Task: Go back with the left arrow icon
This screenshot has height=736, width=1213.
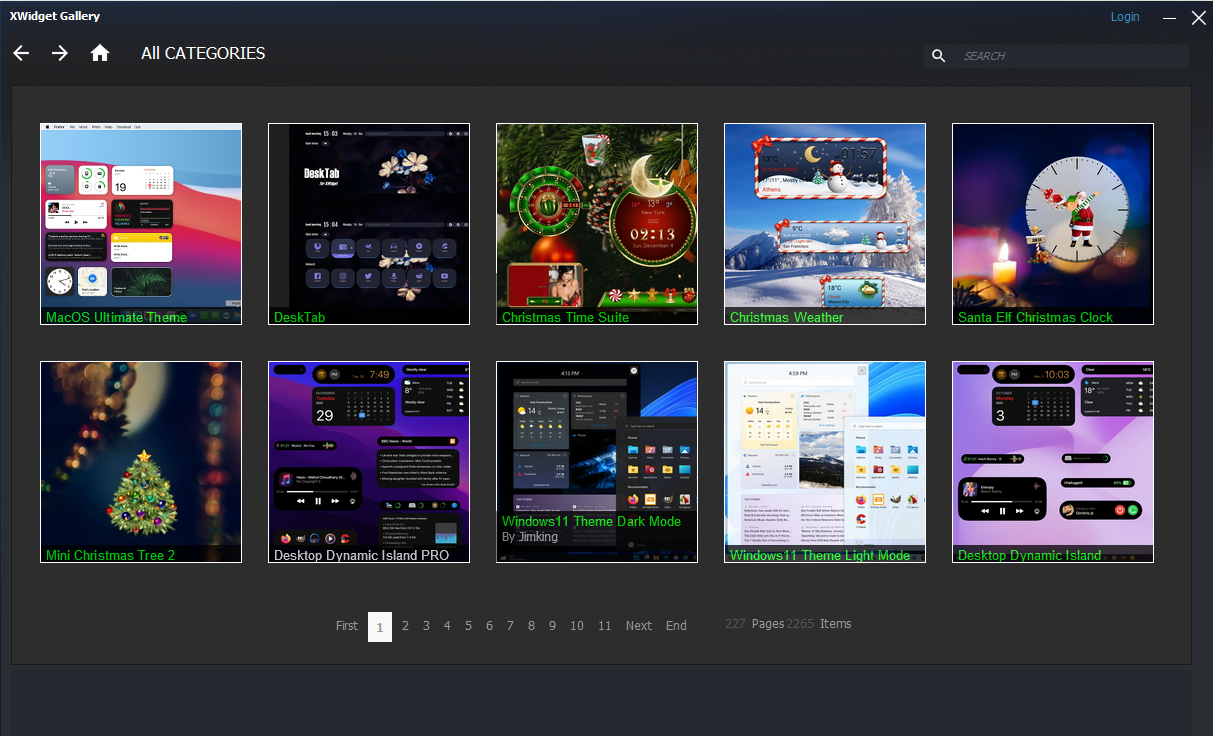Action: pos(21,53)
